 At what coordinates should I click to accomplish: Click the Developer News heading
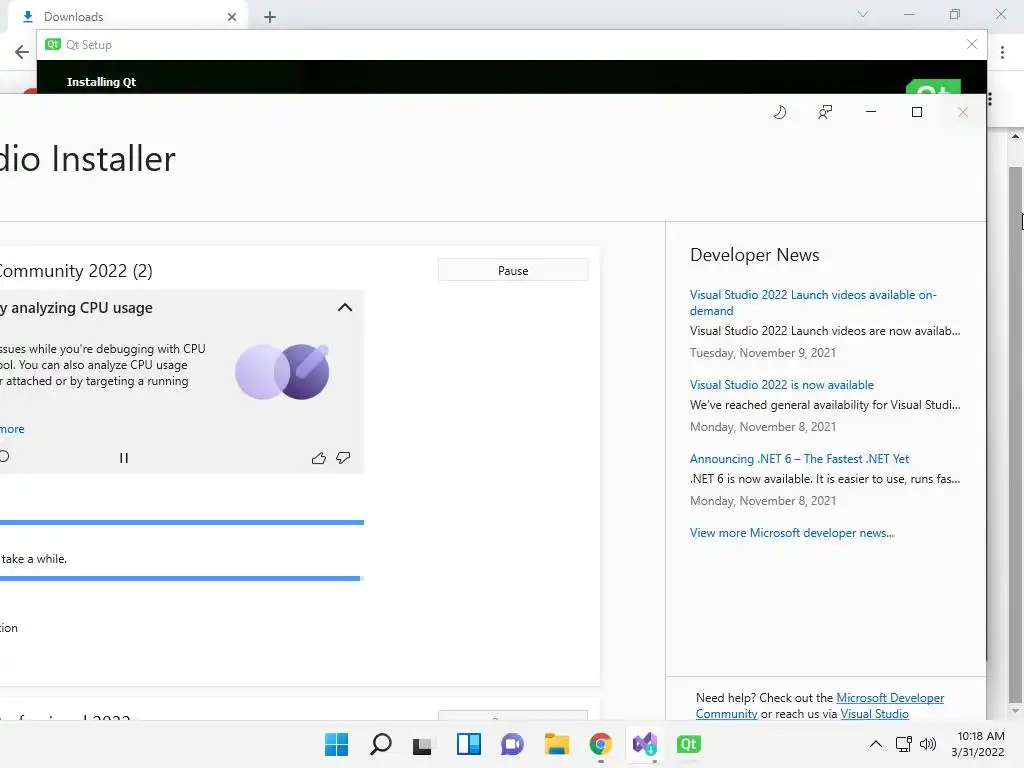coord(754,255)
